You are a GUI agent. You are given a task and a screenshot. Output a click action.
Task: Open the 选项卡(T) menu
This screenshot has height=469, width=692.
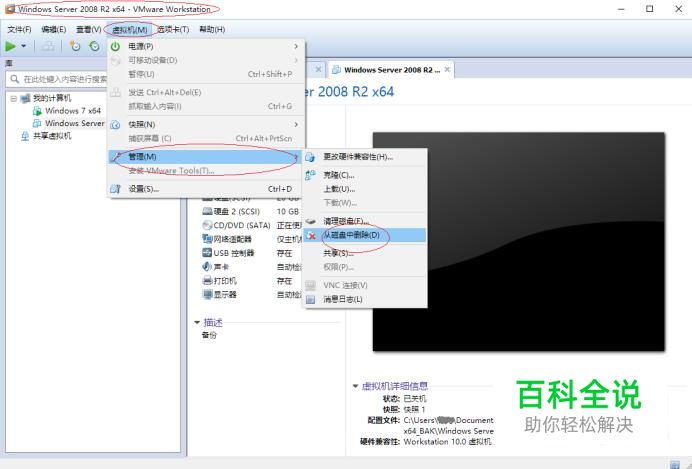click(x=173, y=30)
